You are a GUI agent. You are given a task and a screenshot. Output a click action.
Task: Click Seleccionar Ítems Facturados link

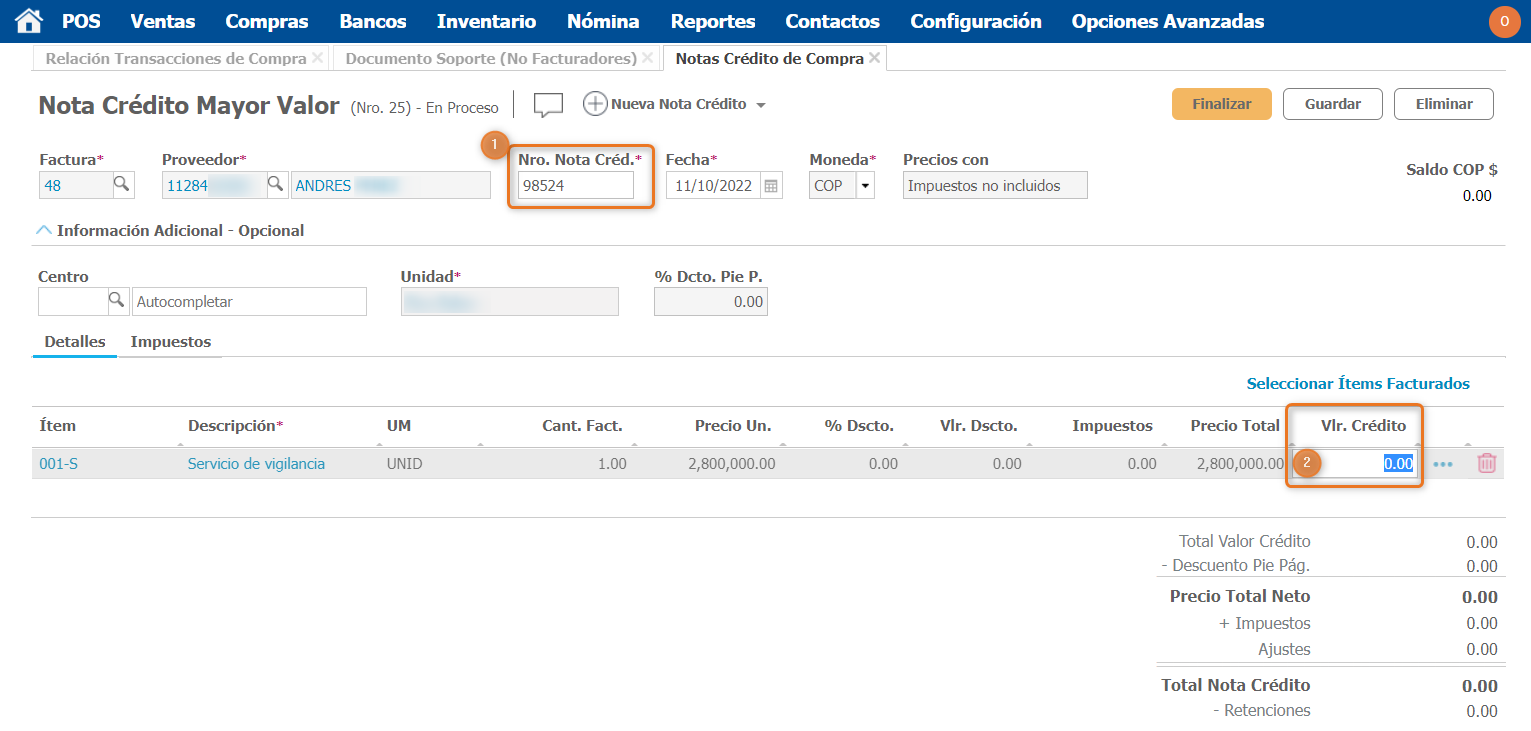click(1357, 384)
